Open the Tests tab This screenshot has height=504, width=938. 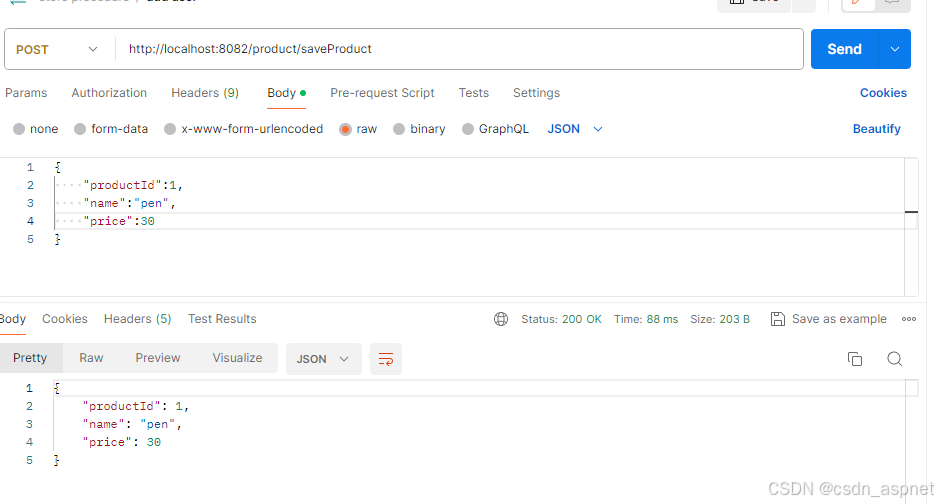[x=474, y=93]
